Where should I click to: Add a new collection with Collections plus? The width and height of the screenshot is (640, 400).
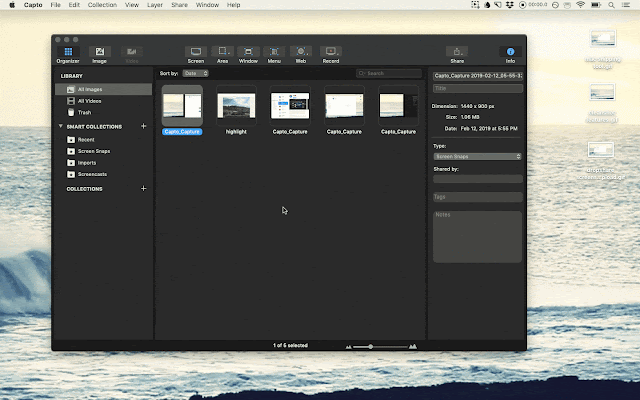point(144,188)
